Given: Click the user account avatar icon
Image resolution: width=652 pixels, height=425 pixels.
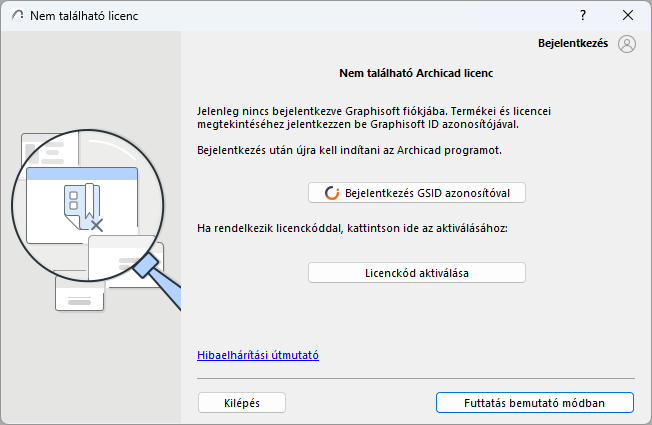Looking at the screenshot, I should [627, 44].
